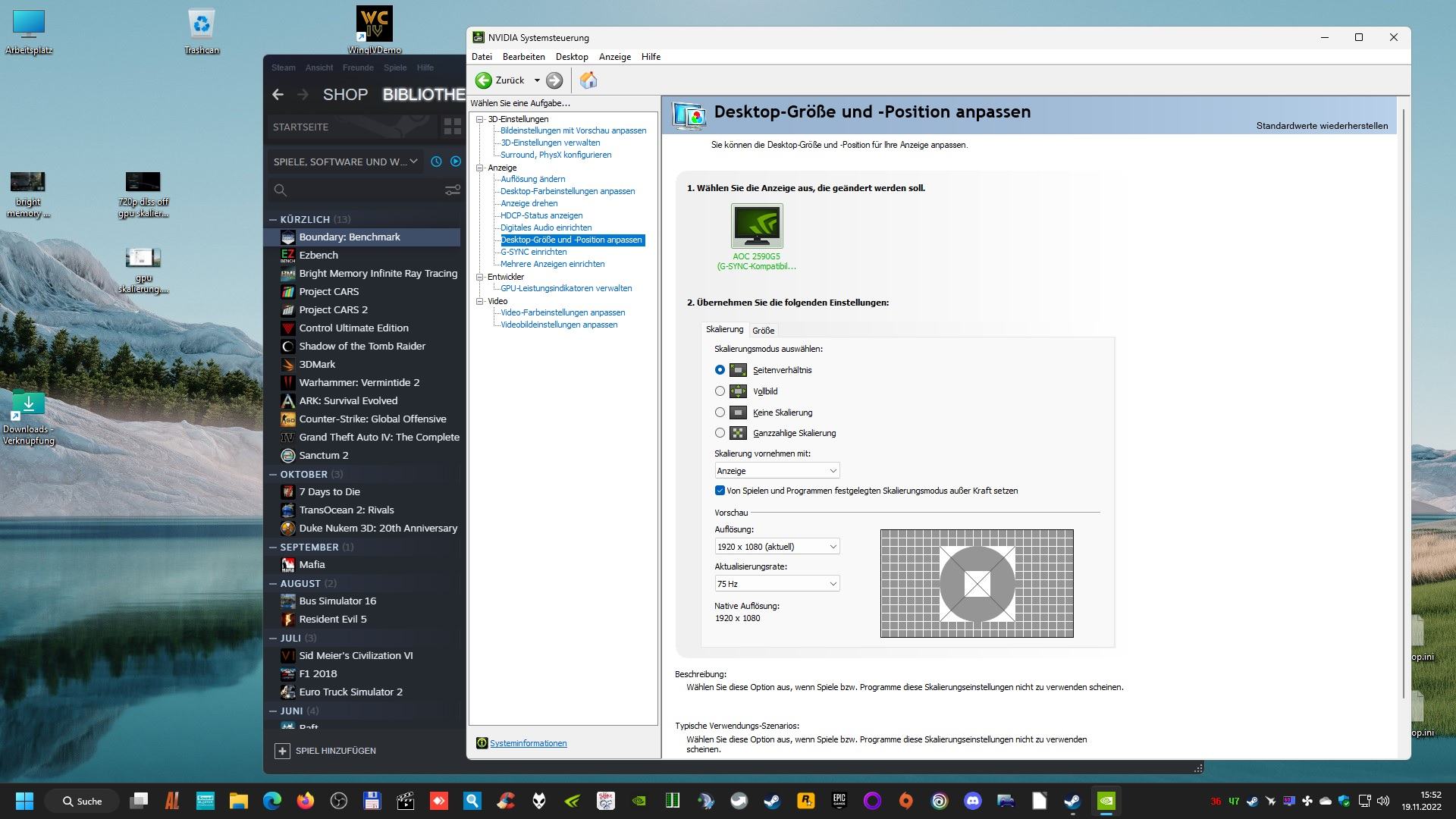
Task: Switch to the Skalierung tab
Action: (724, 329)
